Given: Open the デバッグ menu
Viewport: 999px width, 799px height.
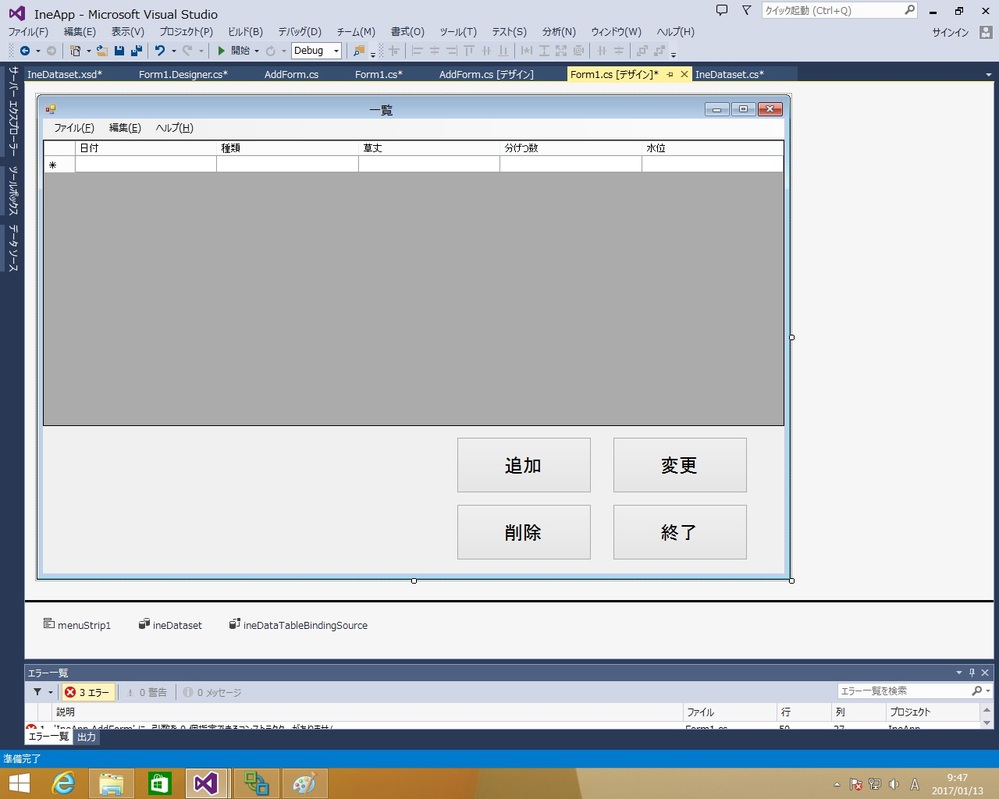Looking at the screenshot, I should click(x=298, y=31).
